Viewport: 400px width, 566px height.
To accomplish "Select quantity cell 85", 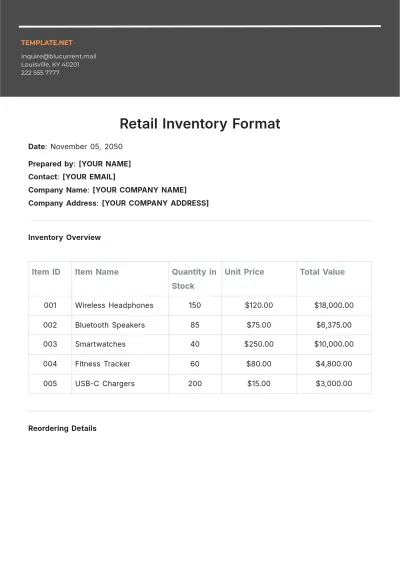I will coord(195,325).
